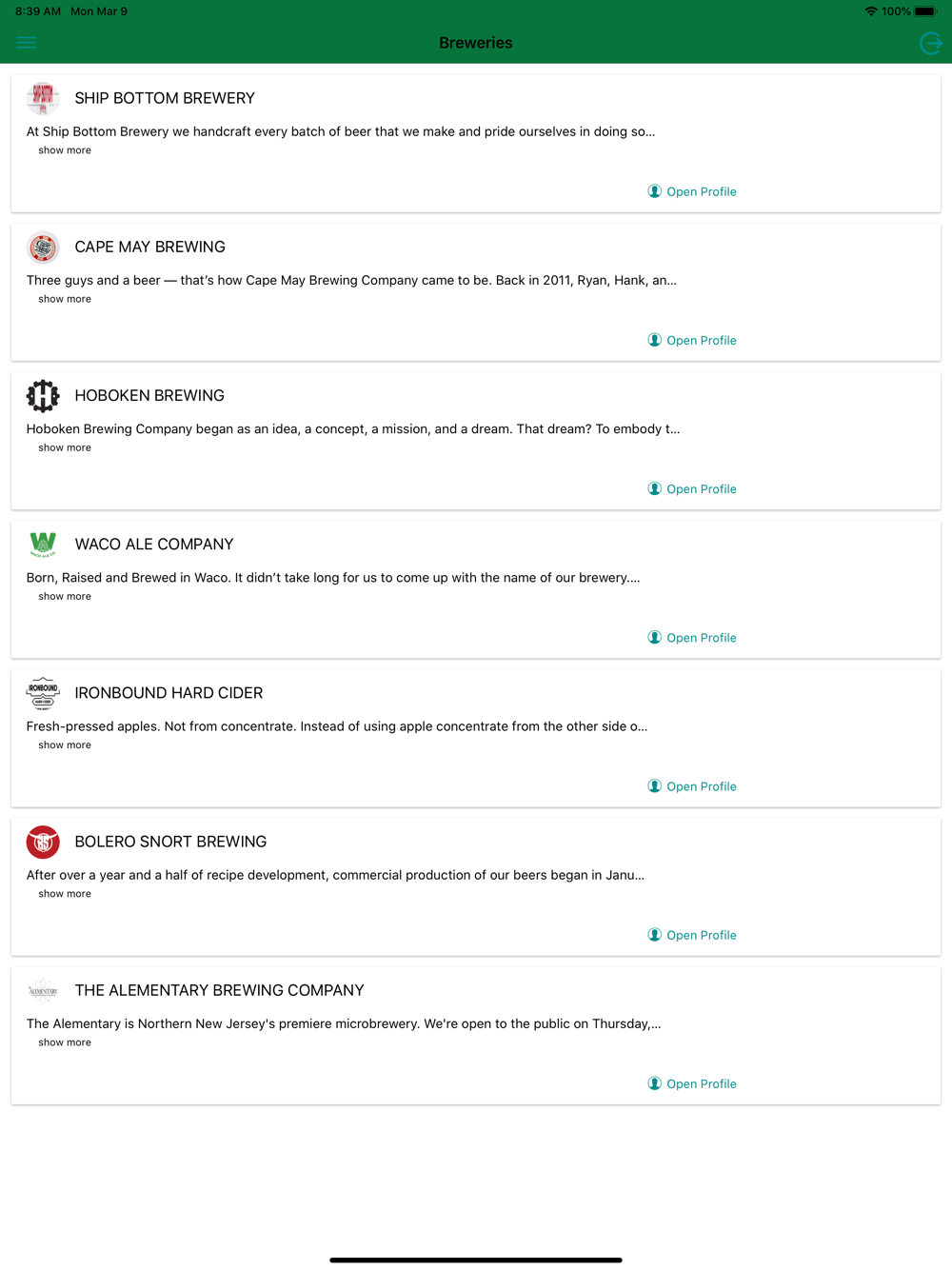Screen dimensions: 952x1270
Task: Show more about Waco Ale Company
Action: pos(65,596)
